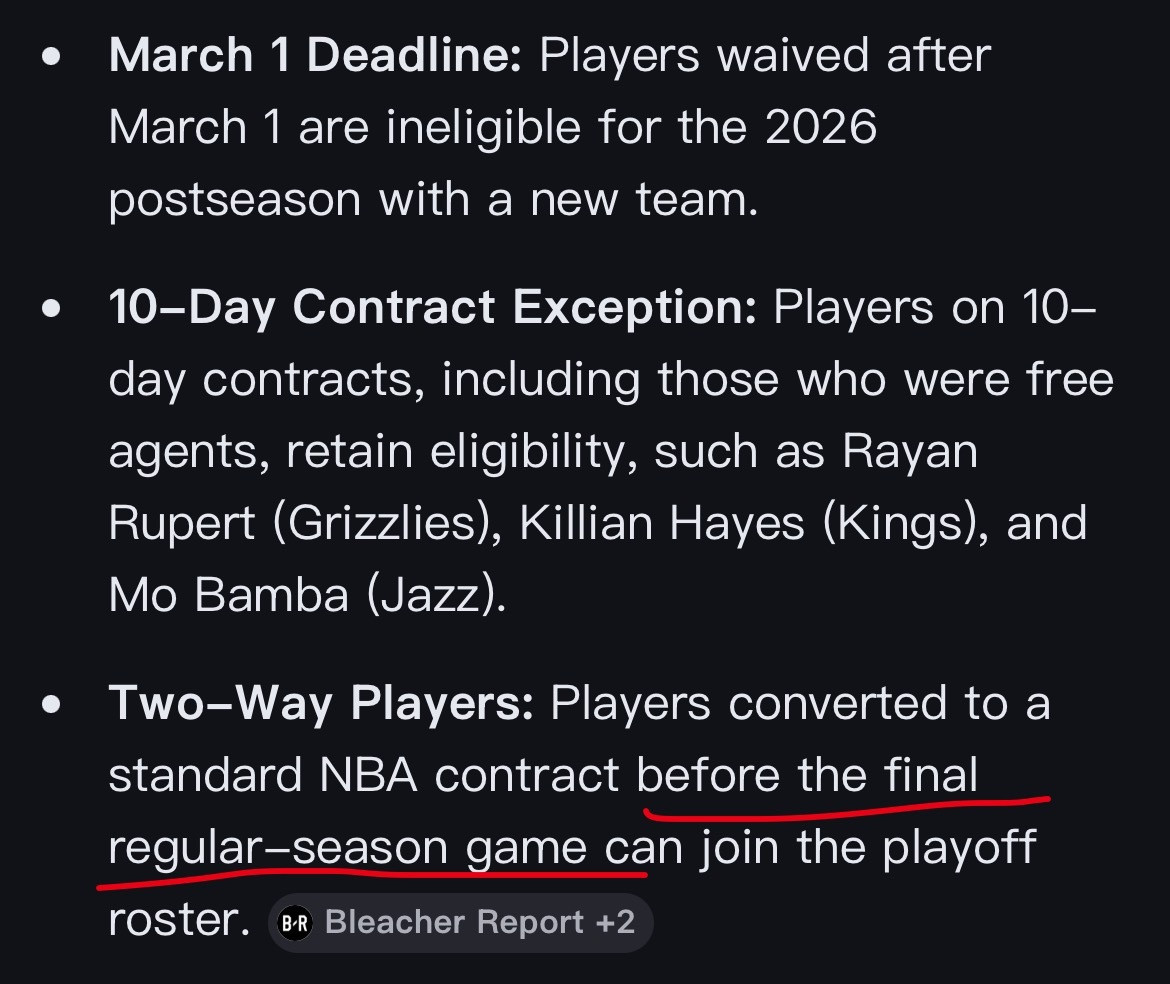This screenshot has width=1170, height=984.
Task: Click the bullet before Two-Way Players
Action: click(x=52, y=704)
